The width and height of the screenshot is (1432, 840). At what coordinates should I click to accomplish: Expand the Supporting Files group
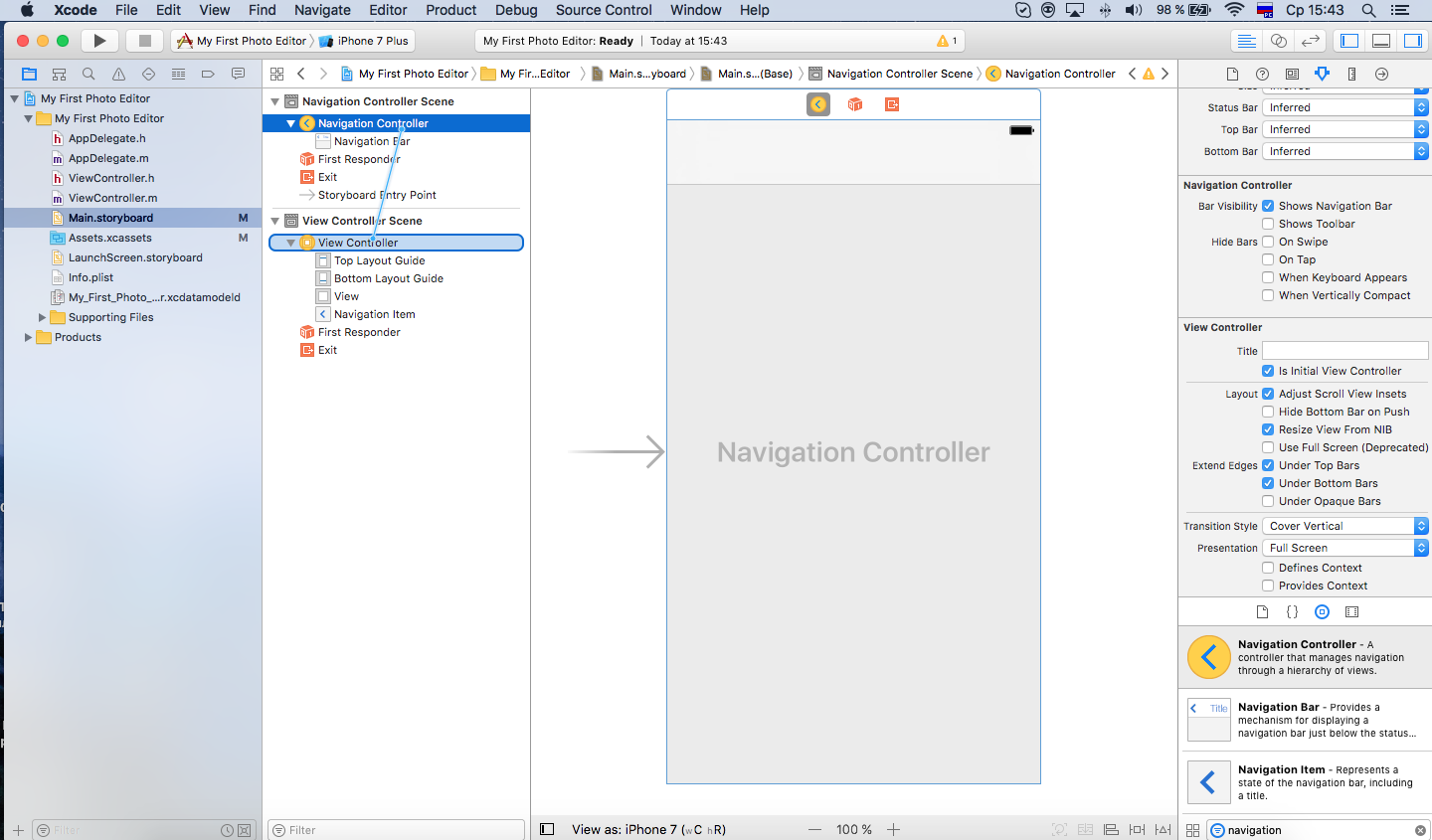point(42,317)
